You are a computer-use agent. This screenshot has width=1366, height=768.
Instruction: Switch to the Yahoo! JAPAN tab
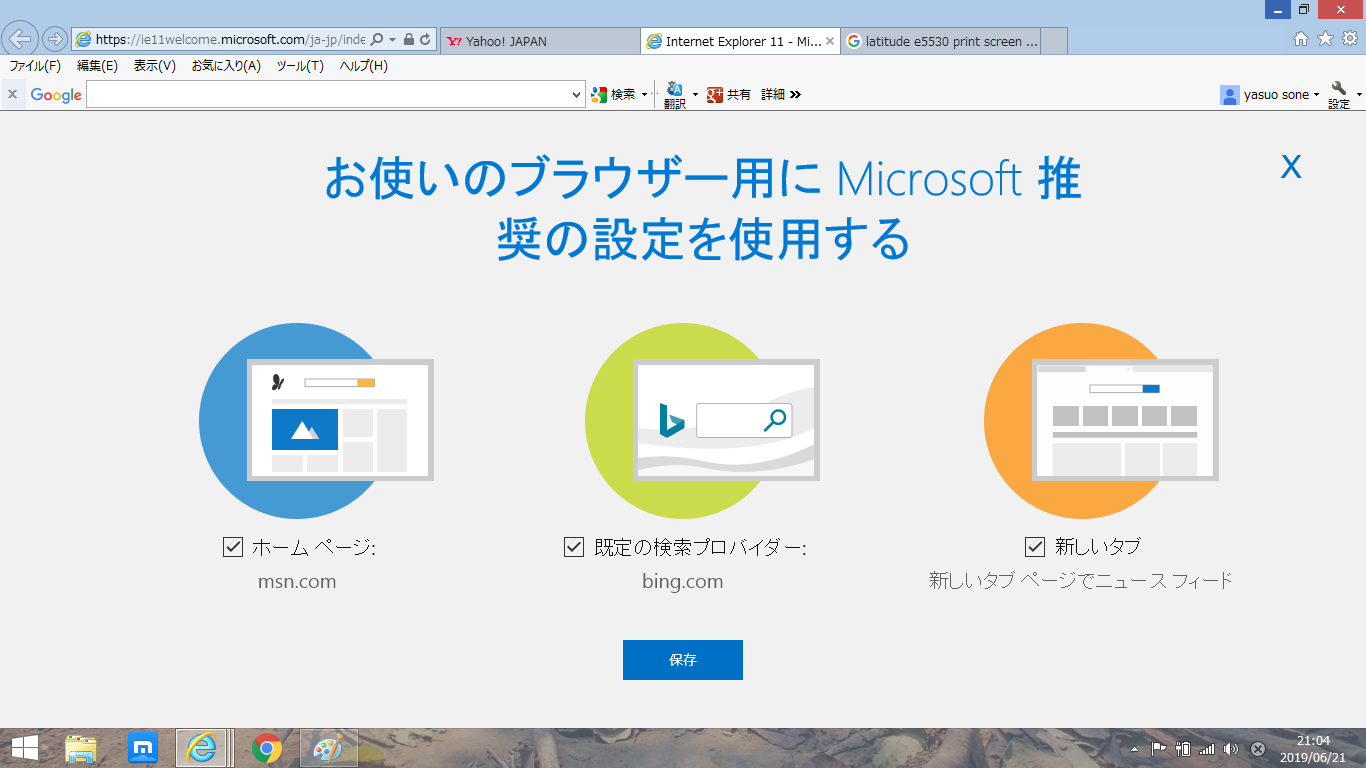tap(540, 41)
